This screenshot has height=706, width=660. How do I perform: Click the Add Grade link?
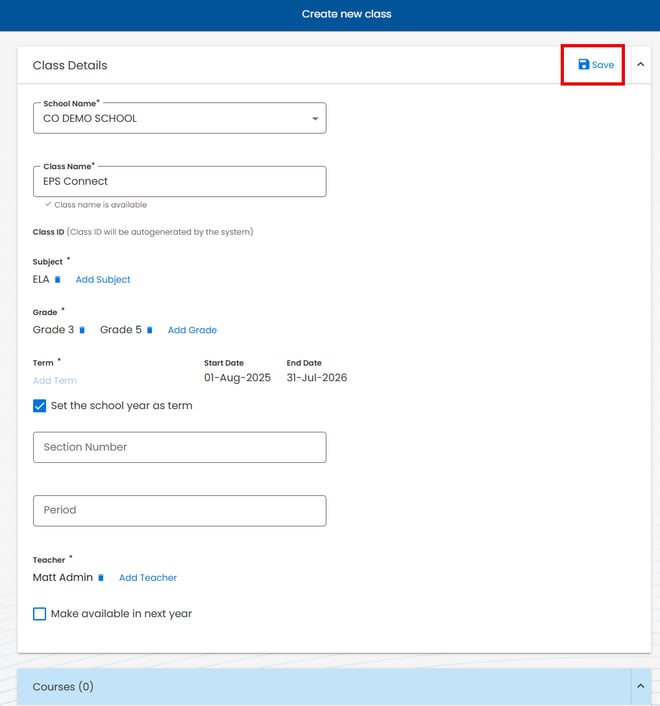[x=192, y=330]
